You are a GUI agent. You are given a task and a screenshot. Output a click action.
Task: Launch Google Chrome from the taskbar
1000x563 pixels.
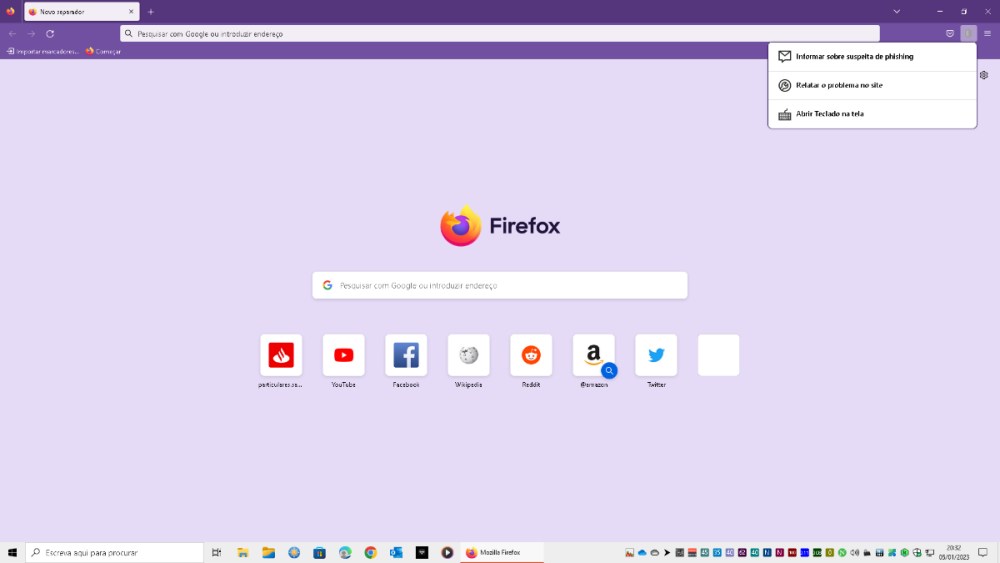(x=371, y=553)
